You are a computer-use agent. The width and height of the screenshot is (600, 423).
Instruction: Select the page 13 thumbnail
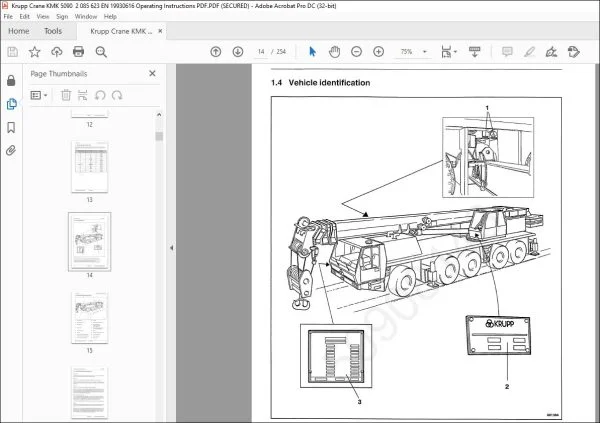point(90,167)
